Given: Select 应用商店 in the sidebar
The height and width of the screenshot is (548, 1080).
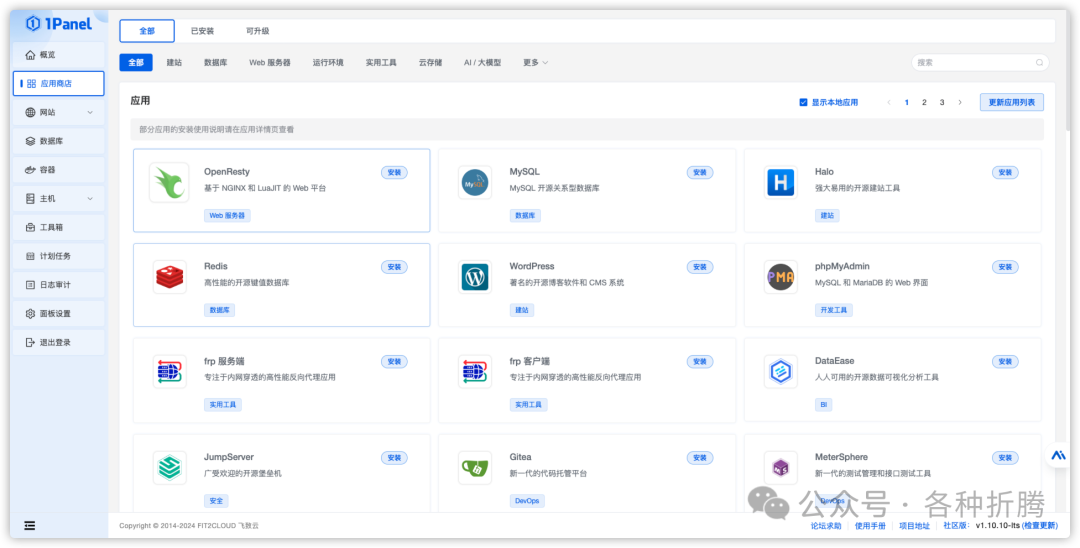Looking at the screenshot, I should tap(59, 83).
